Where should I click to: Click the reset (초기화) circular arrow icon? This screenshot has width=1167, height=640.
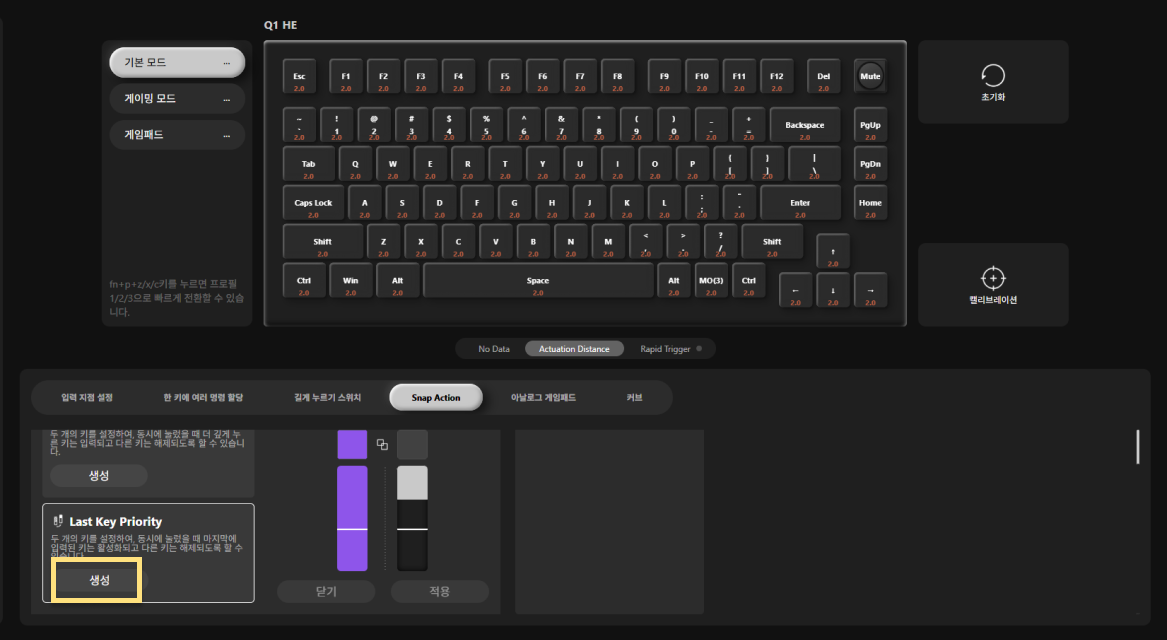(x=993, y=75)
